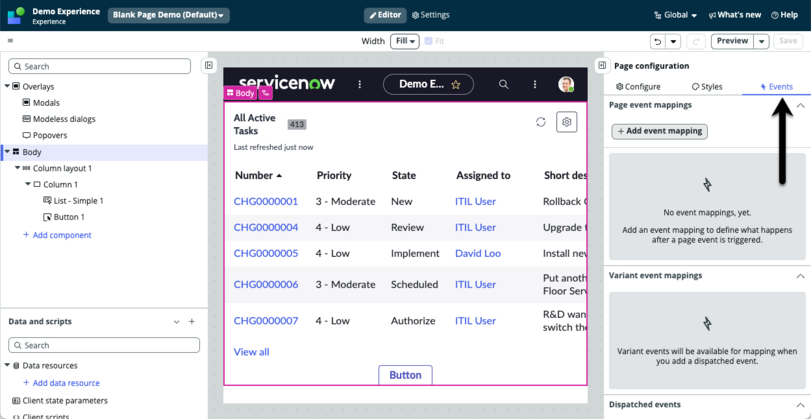This screenshot has width=811, height=419.
Task: Click the user avatar picture
Action: tap(566, 84)
